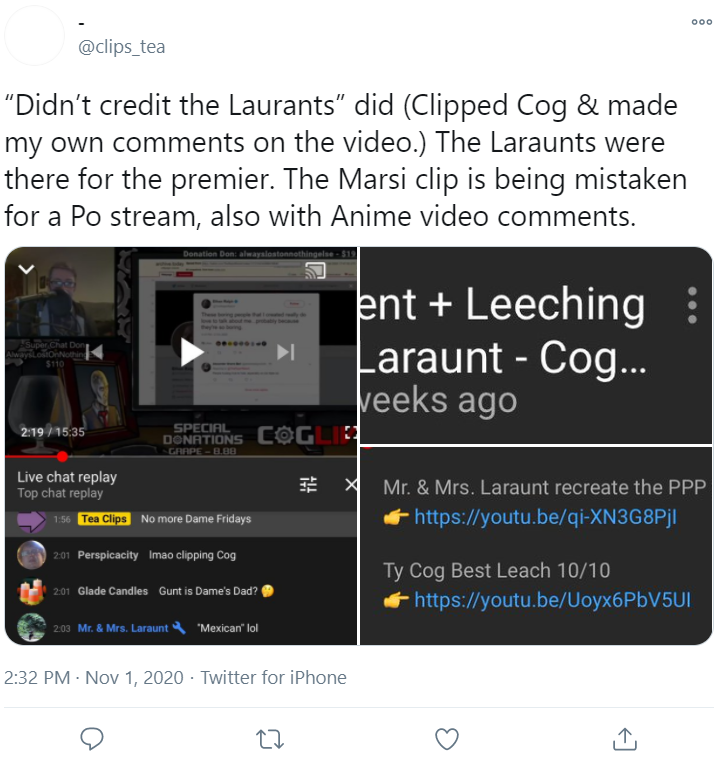This screenshot has height=762, width=716.
Task: Open the live chat filter settings icon
Action: coord(308,484)
